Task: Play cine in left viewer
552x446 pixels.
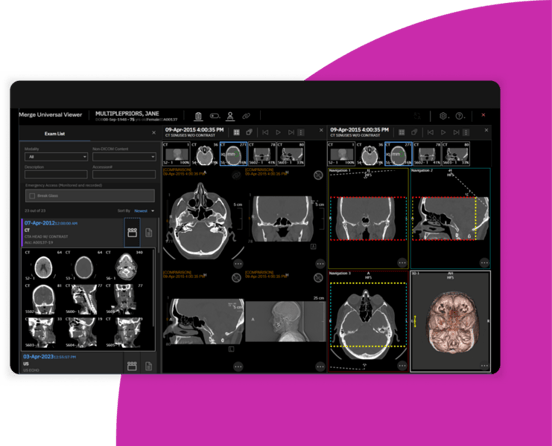Action: pyautogui.click(x=278, y=132)
